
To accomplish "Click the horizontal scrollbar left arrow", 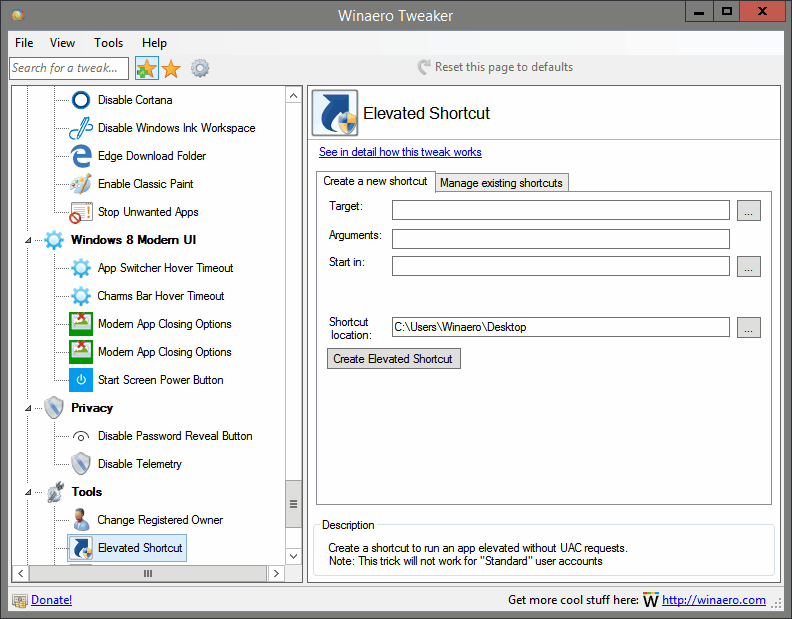I will point(21,574).
